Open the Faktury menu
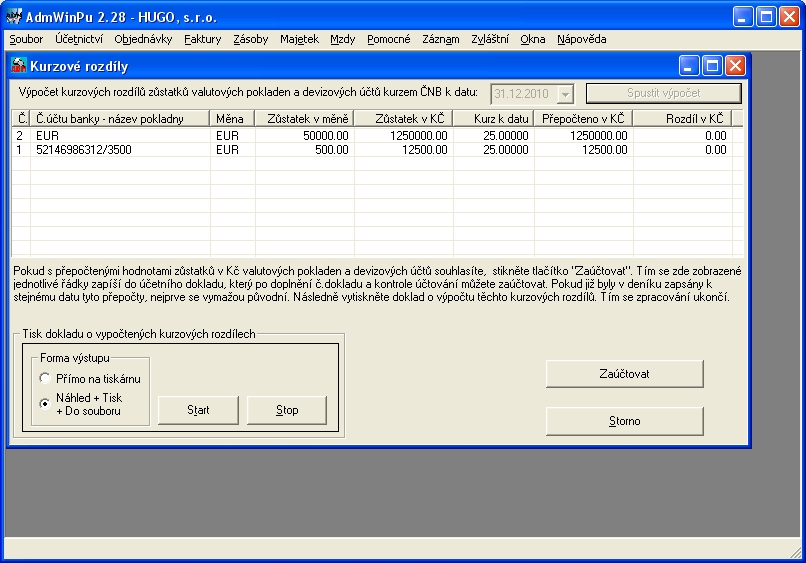 (x=203, y=39)
